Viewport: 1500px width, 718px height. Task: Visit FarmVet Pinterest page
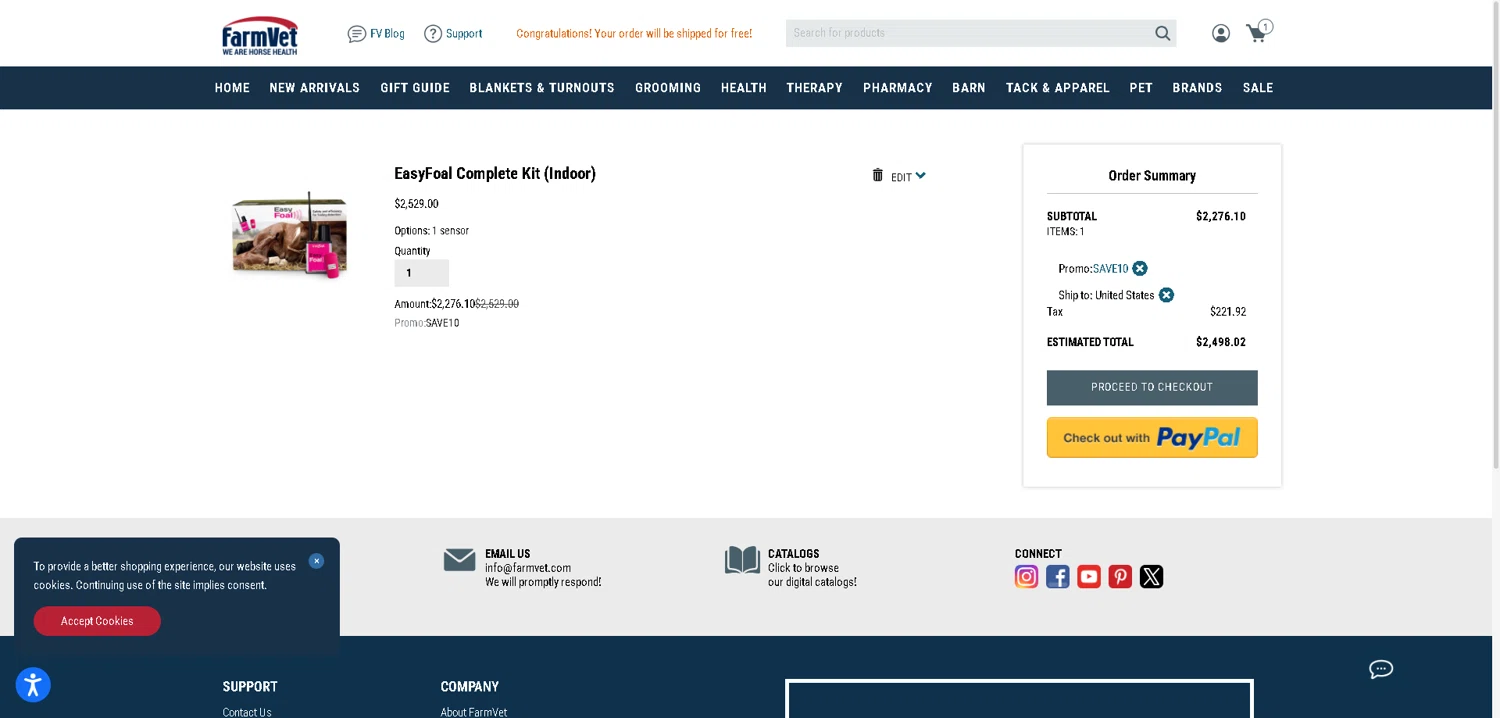click(x=1120, y=577)
